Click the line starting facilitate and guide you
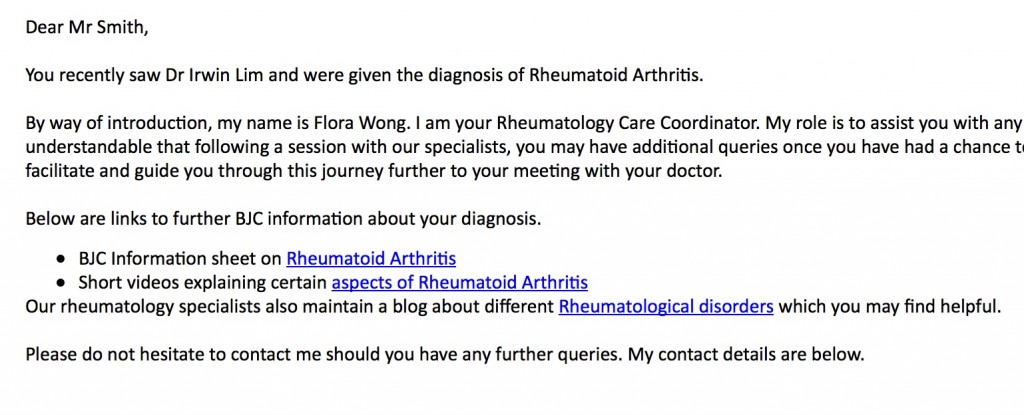 tap(374, 174)
